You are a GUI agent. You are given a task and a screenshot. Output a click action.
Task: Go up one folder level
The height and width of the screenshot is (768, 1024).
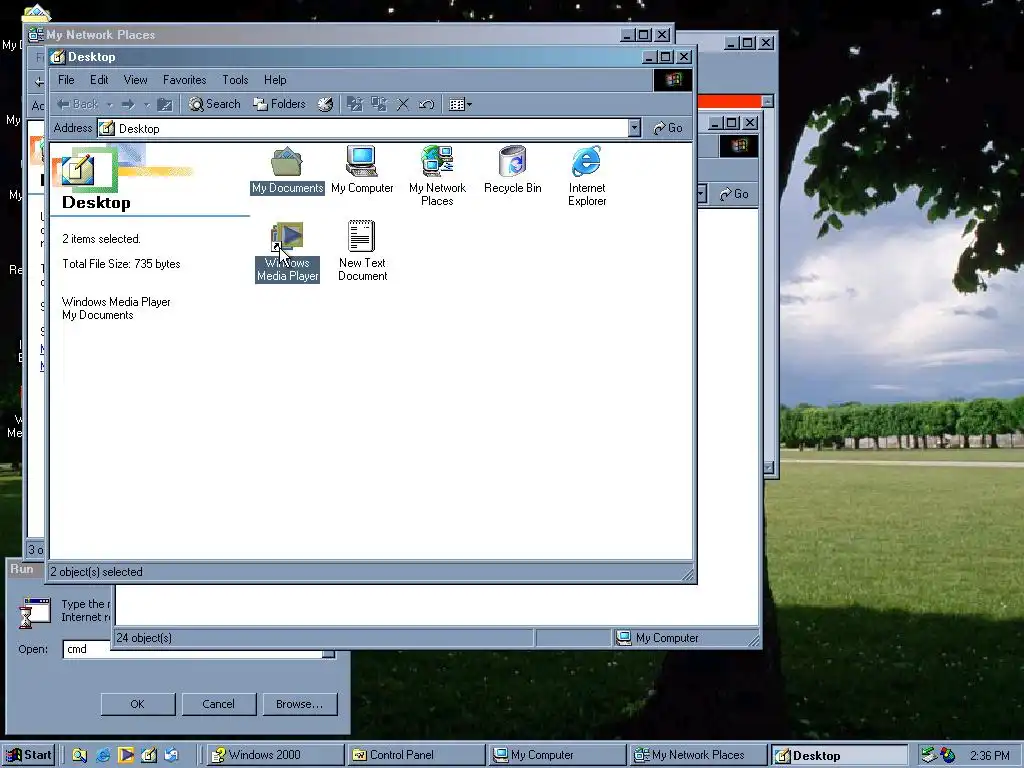point(165,104)
